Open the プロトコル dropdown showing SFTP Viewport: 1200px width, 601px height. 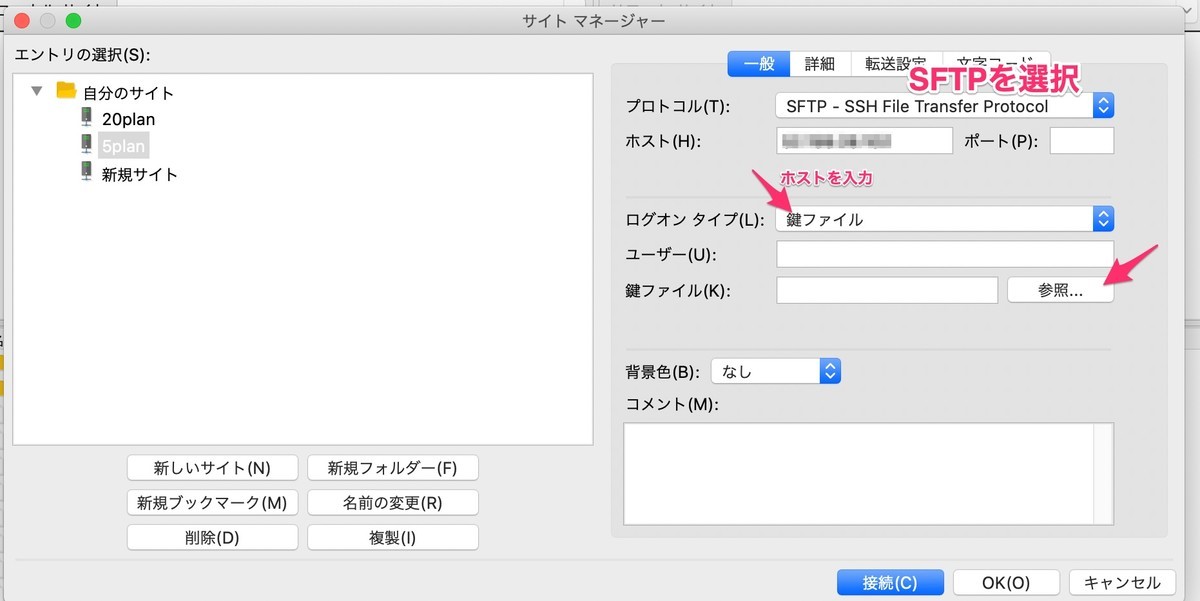point(944,105)
